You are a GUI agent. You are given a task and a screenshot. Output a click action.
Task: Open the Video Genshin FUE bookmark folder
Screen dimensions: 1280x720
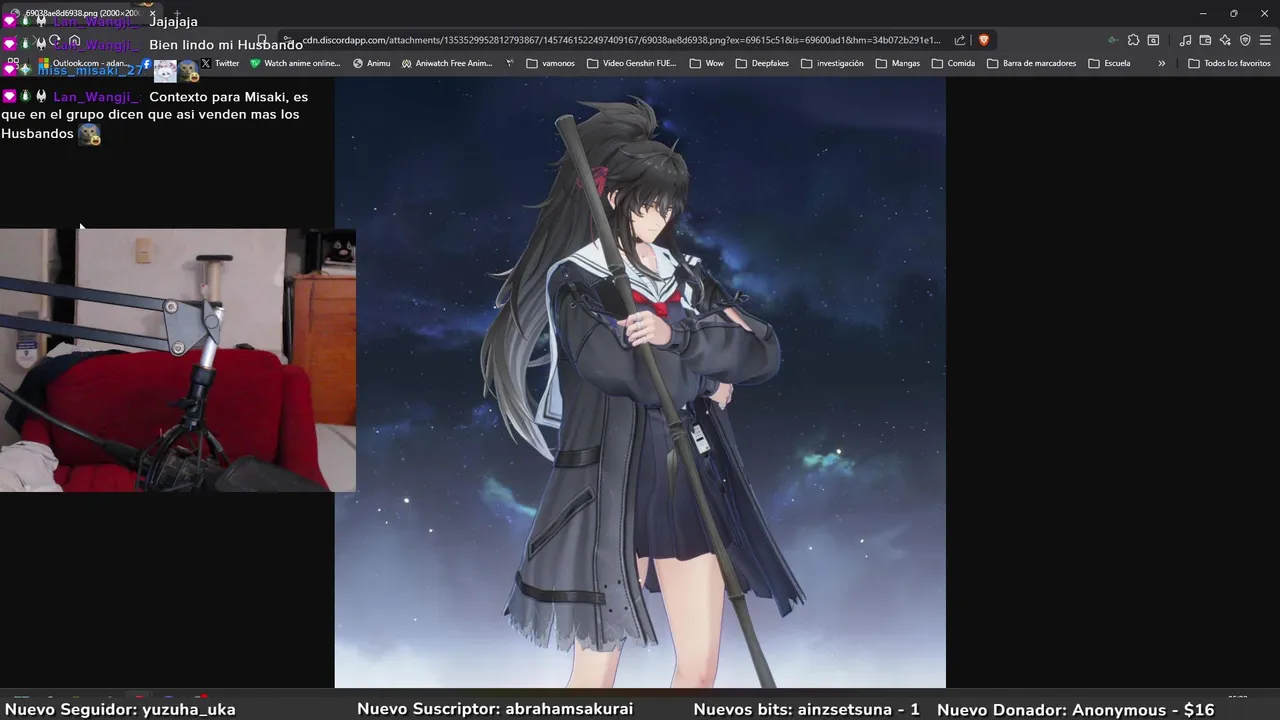(632, 63)
